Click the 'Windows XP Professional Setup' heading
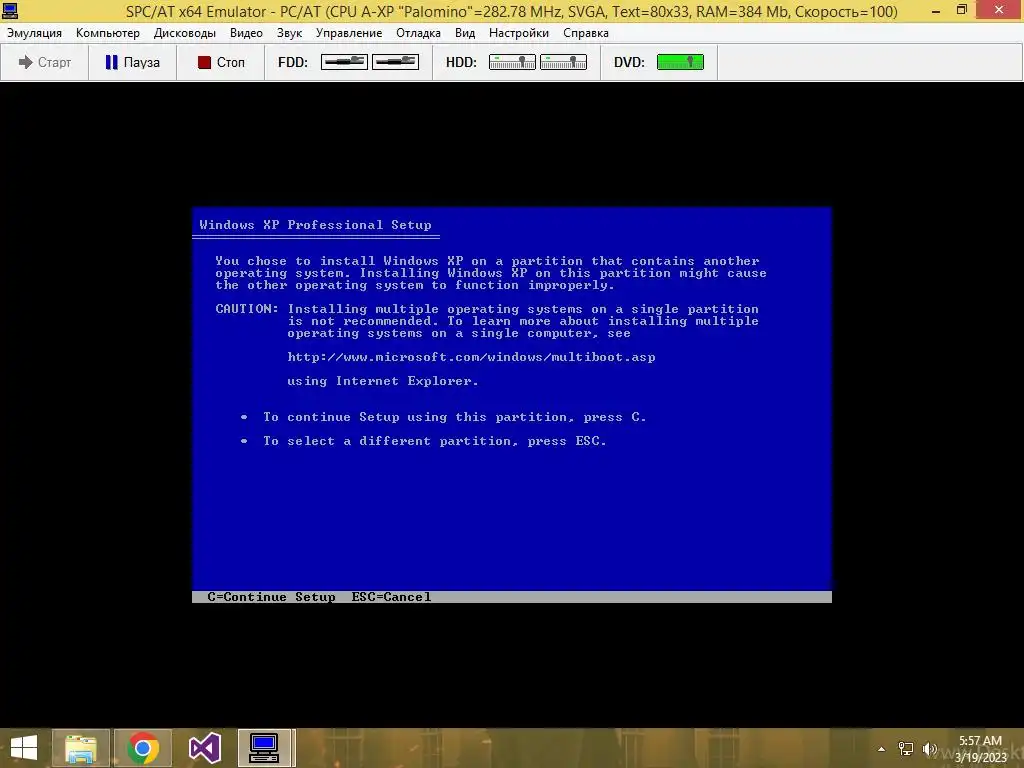 tap(315, 225)
